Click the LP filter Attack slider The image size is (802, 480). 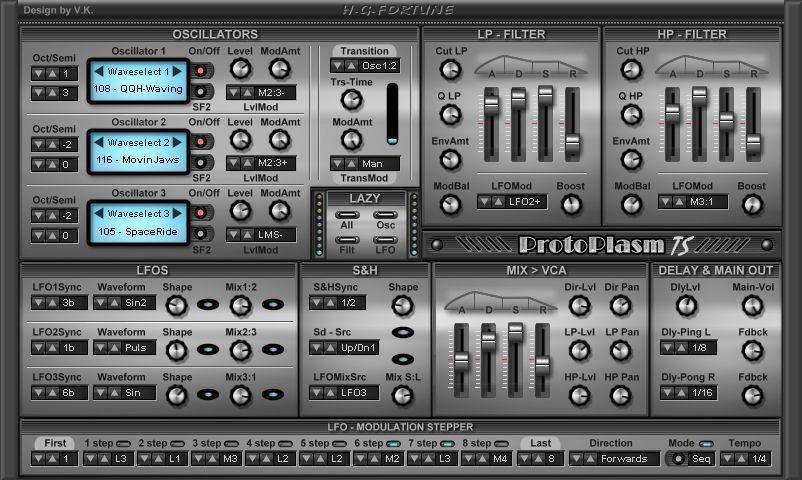coord(491,104)
